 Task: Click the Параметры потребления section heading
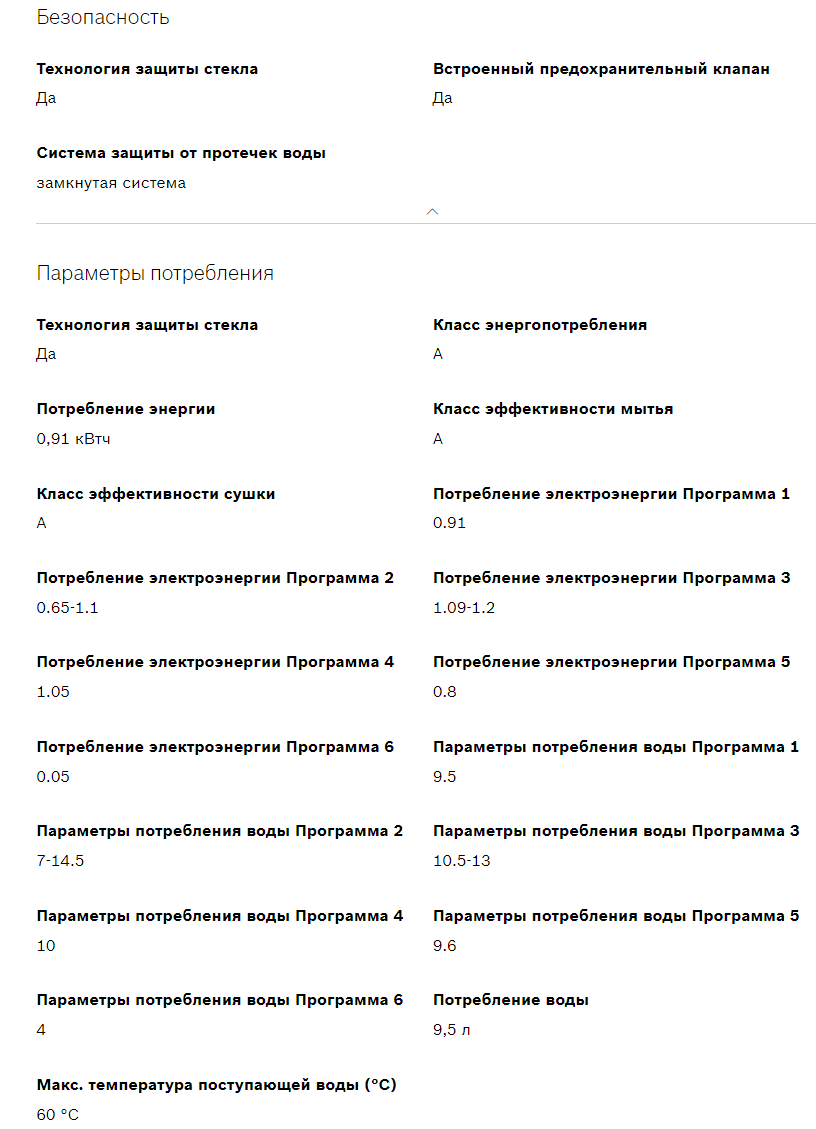tap(155, 273)
